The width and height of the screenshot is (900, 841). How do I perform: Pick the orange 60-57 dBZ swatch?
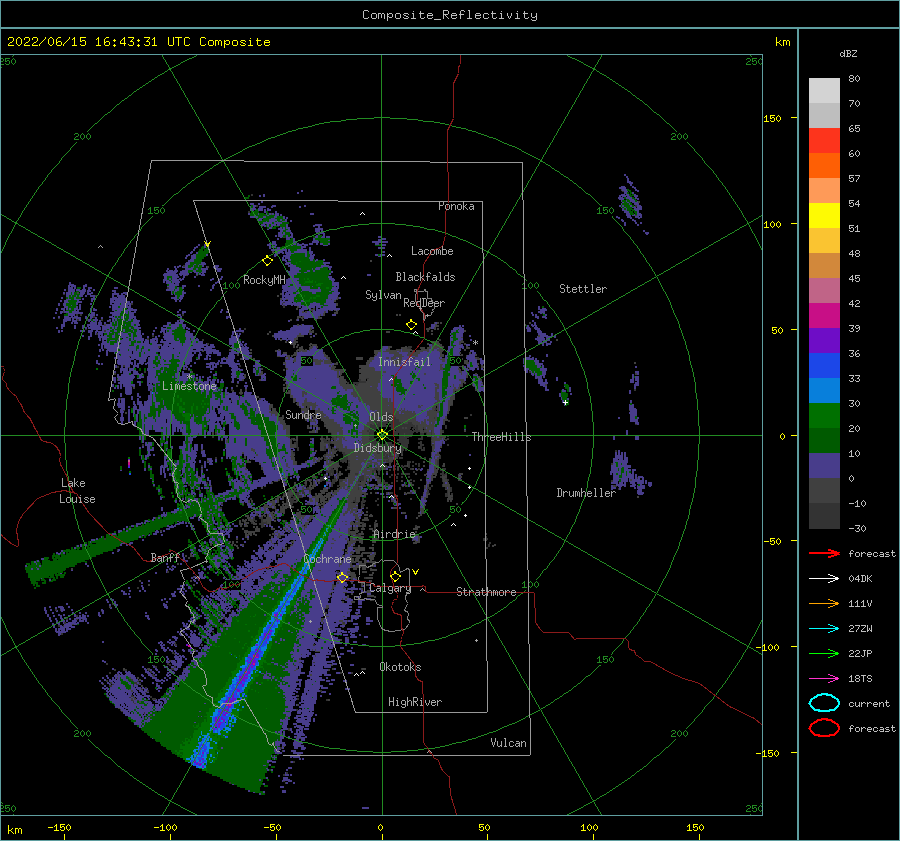coord(824,165)
